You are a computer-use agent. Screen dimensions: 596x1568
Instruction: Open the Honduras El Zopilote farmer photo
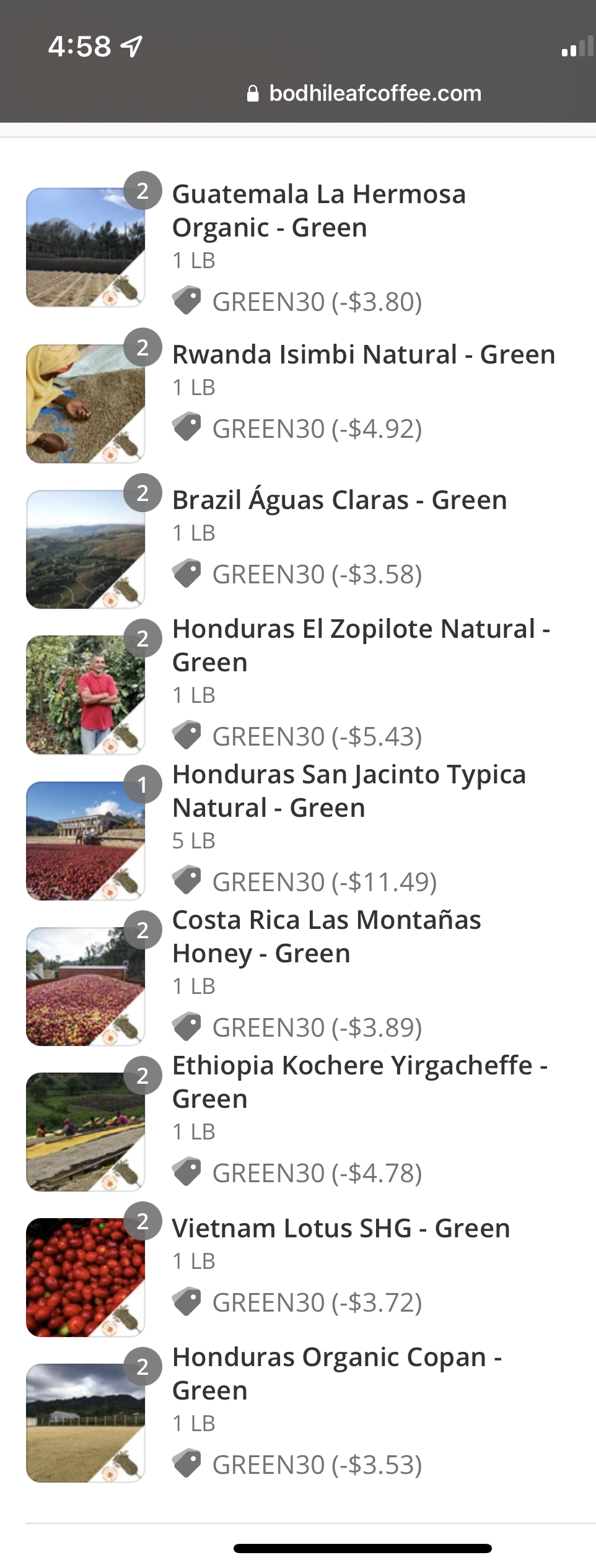85,695
